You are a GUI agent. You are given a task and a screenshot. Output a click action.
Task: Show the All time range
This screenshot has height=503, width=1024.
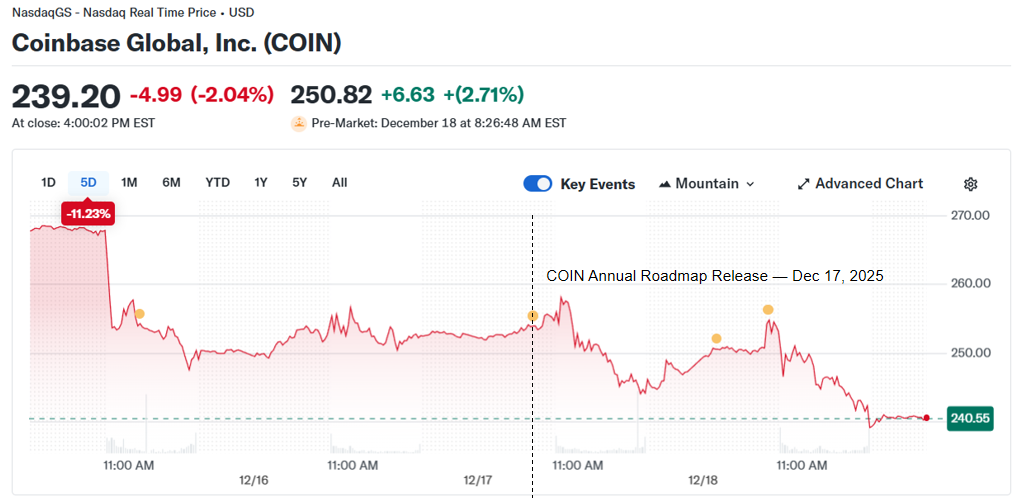[340, 182]
